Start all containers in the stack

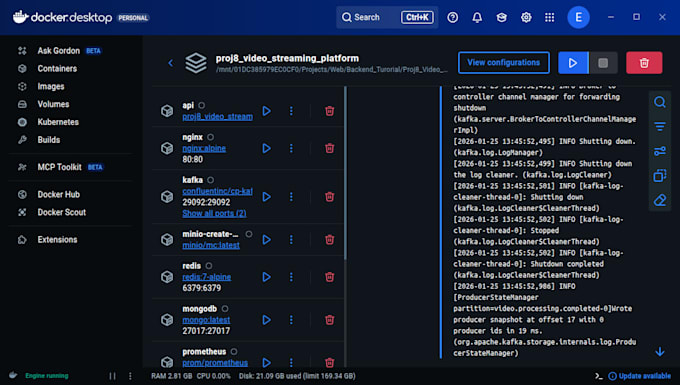[x=573, y=63]
